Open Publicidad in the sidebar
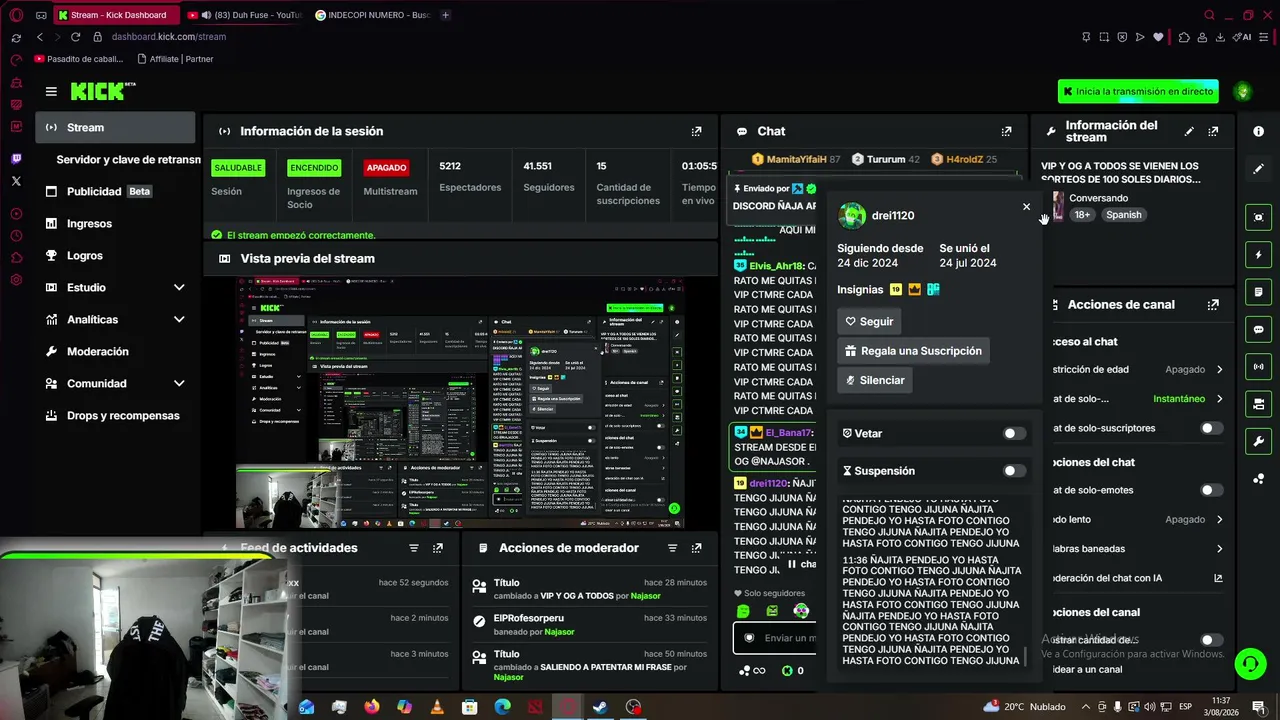Viewport: 1280px width, 720px height. [x=115, y=191]
